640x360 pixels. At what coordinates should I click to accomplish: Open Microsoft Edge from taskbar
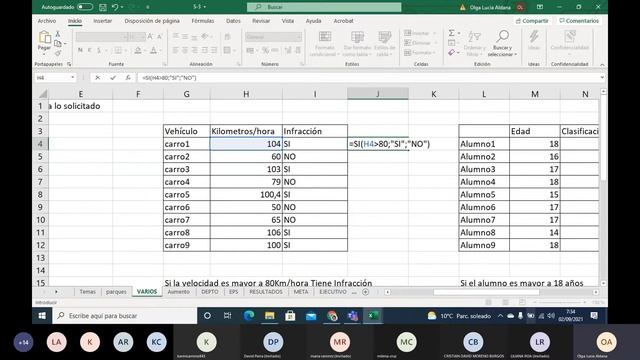(x=249, y=316)
